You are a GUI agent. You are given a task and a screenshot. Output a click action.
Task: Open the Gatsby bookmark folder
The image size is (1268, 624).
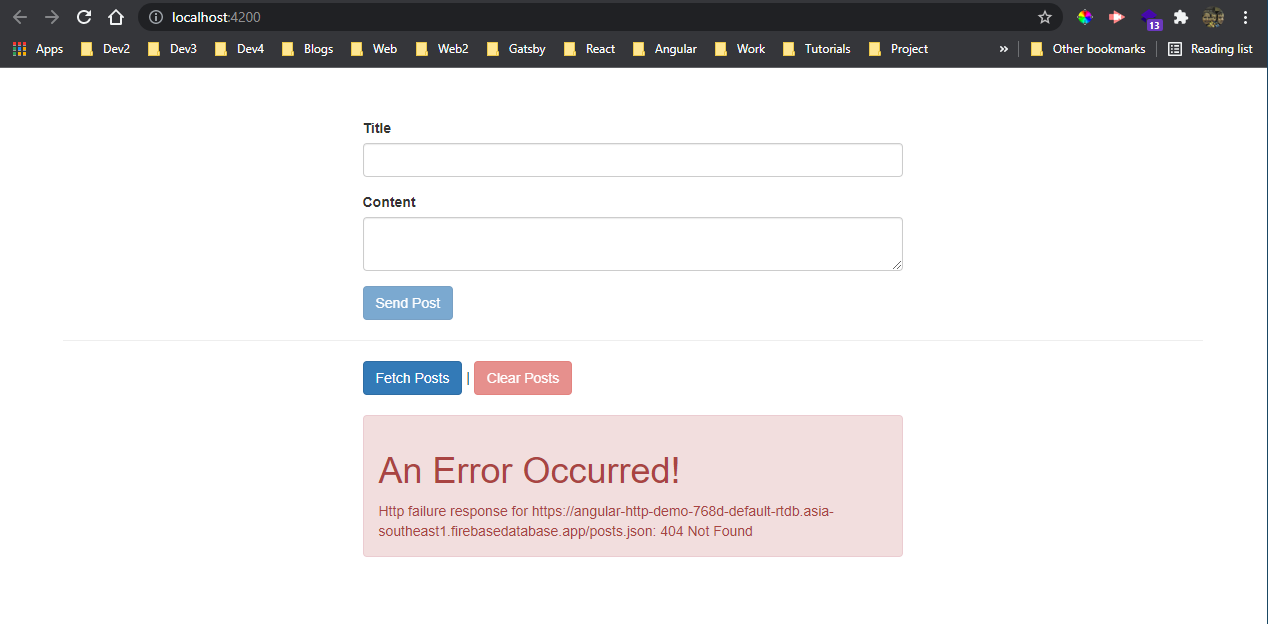515,48
